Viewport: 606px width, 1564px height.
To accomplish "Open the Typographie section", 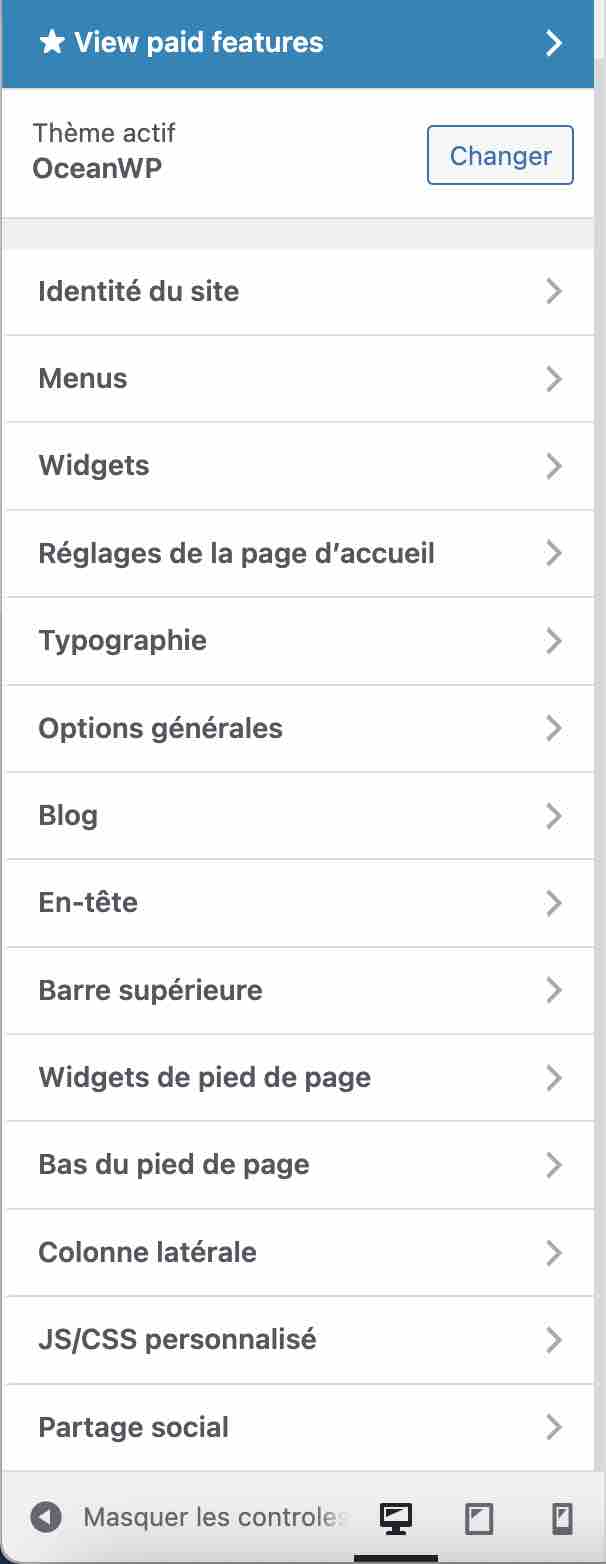I will tap(298, 640).
